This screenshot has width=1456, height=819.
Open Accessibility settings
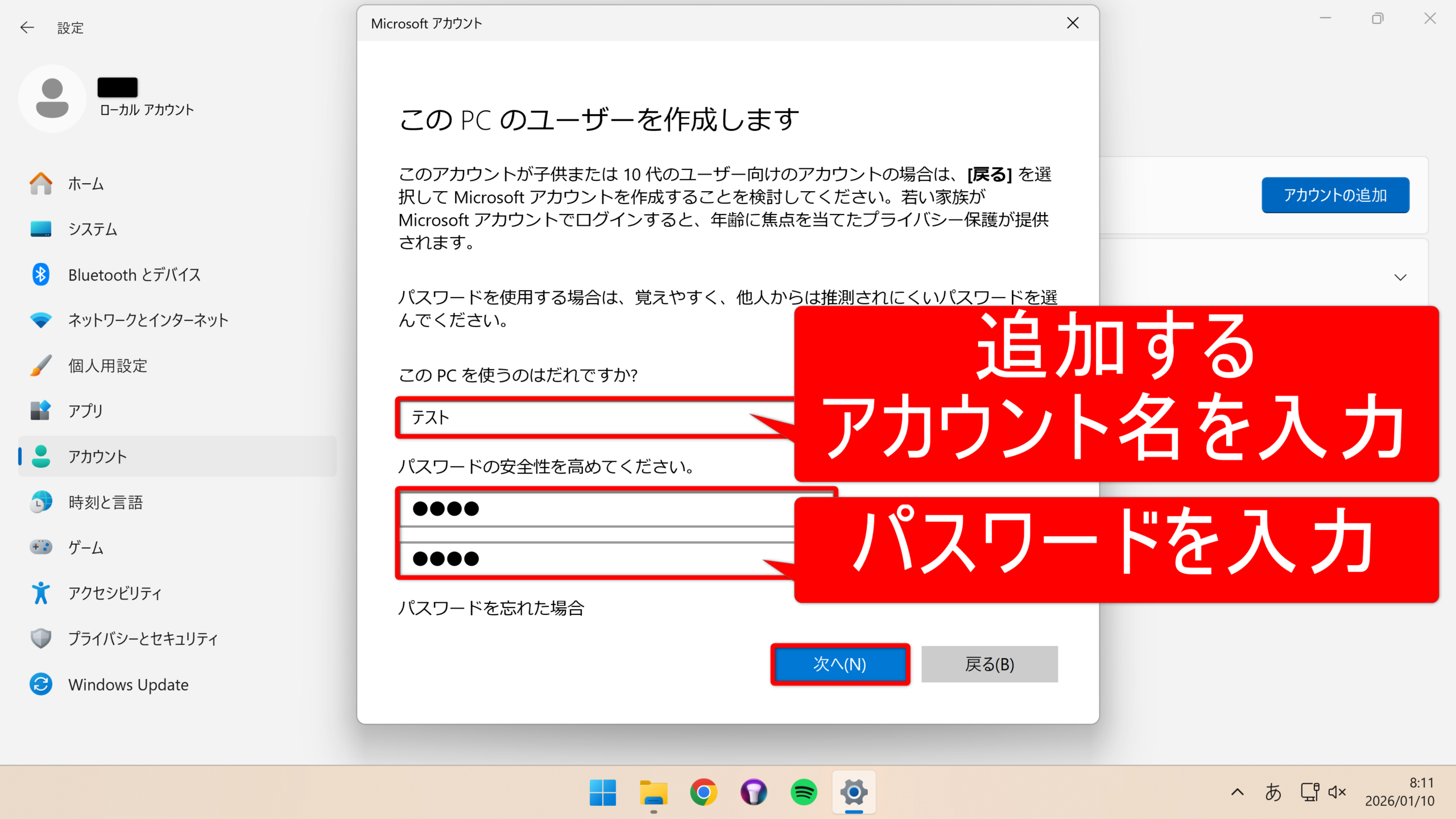coord(114,593)
